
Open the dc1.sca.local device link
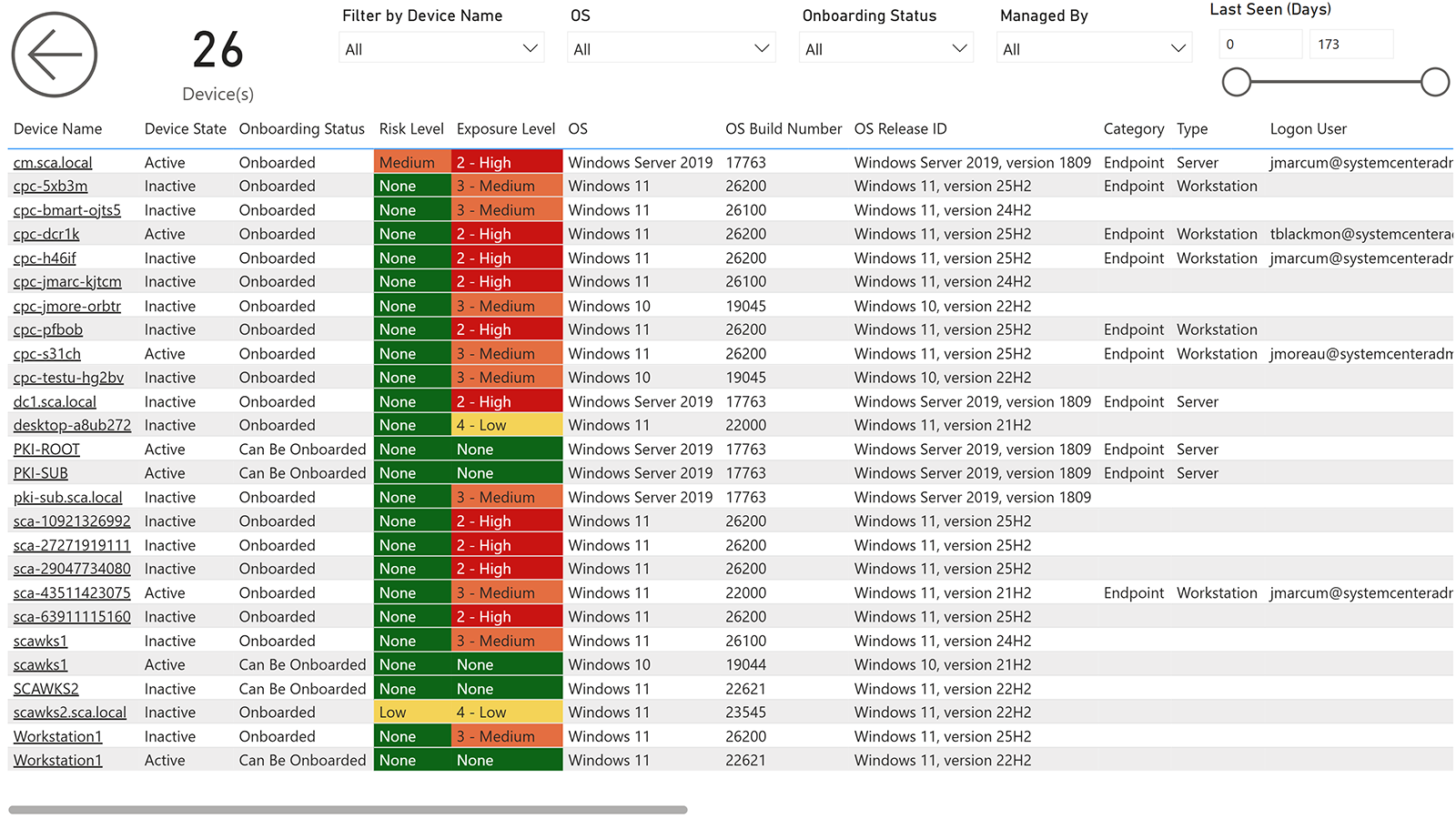(55, 401)
